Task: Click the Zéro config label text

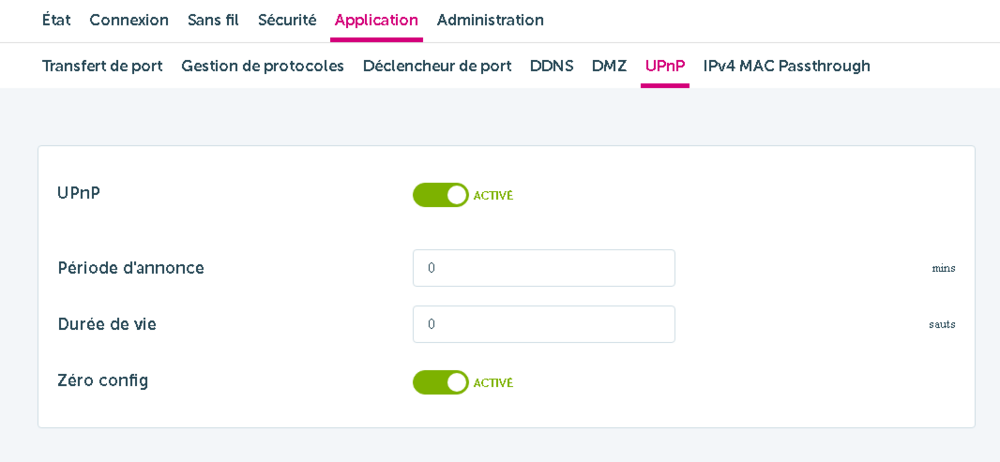Action: [x=103, y=381]
